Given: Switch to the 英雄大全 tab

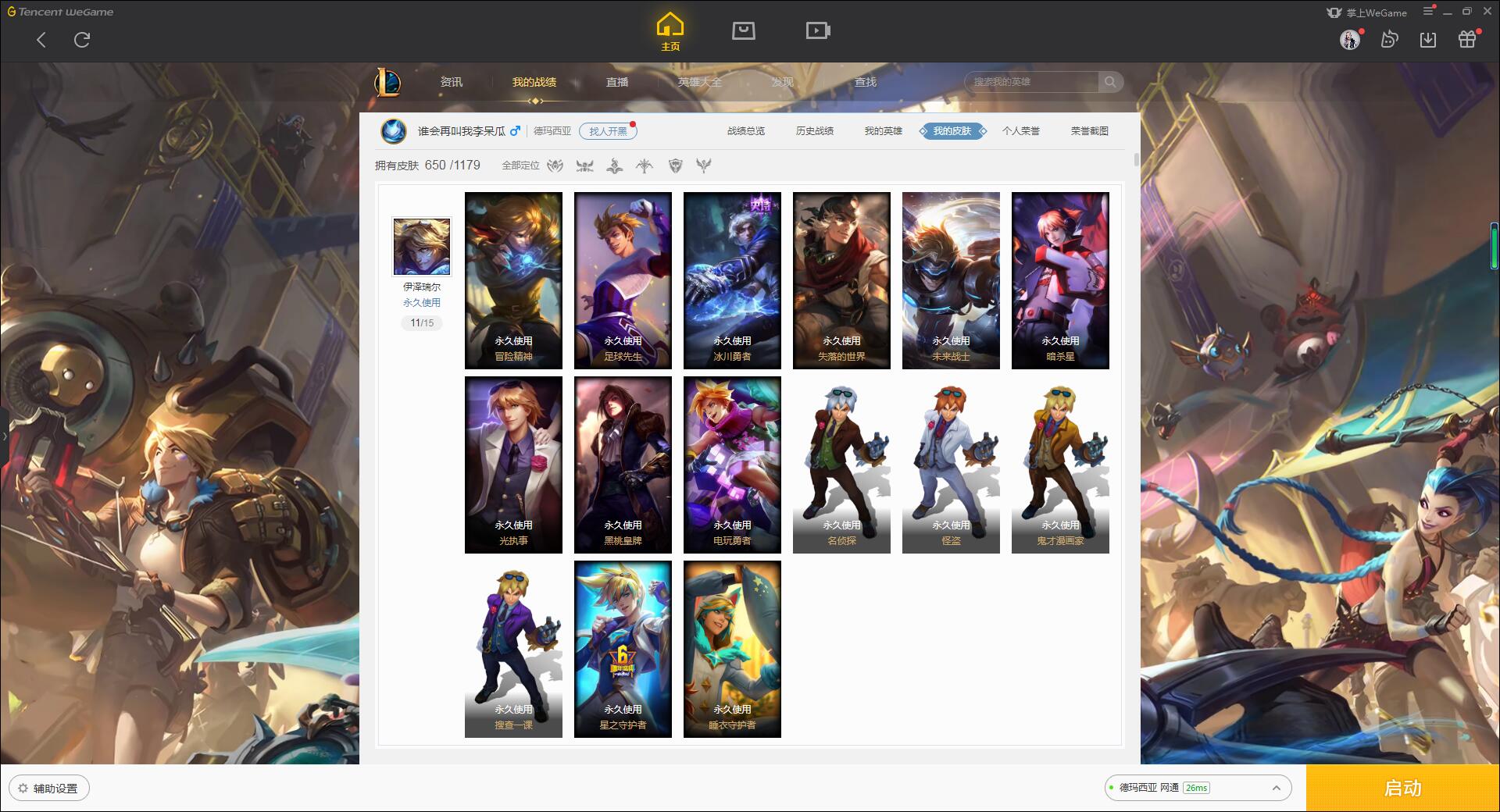Looking at the screenshot, I should pyautogui.click(x=700, y=82).
